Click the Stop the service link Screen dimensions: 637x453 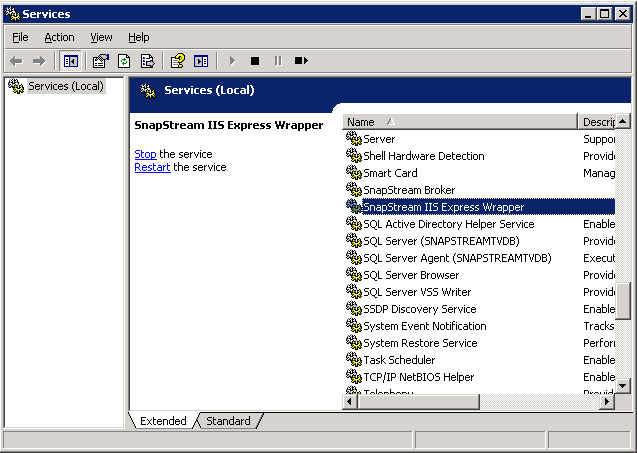[x=145, y=154]
